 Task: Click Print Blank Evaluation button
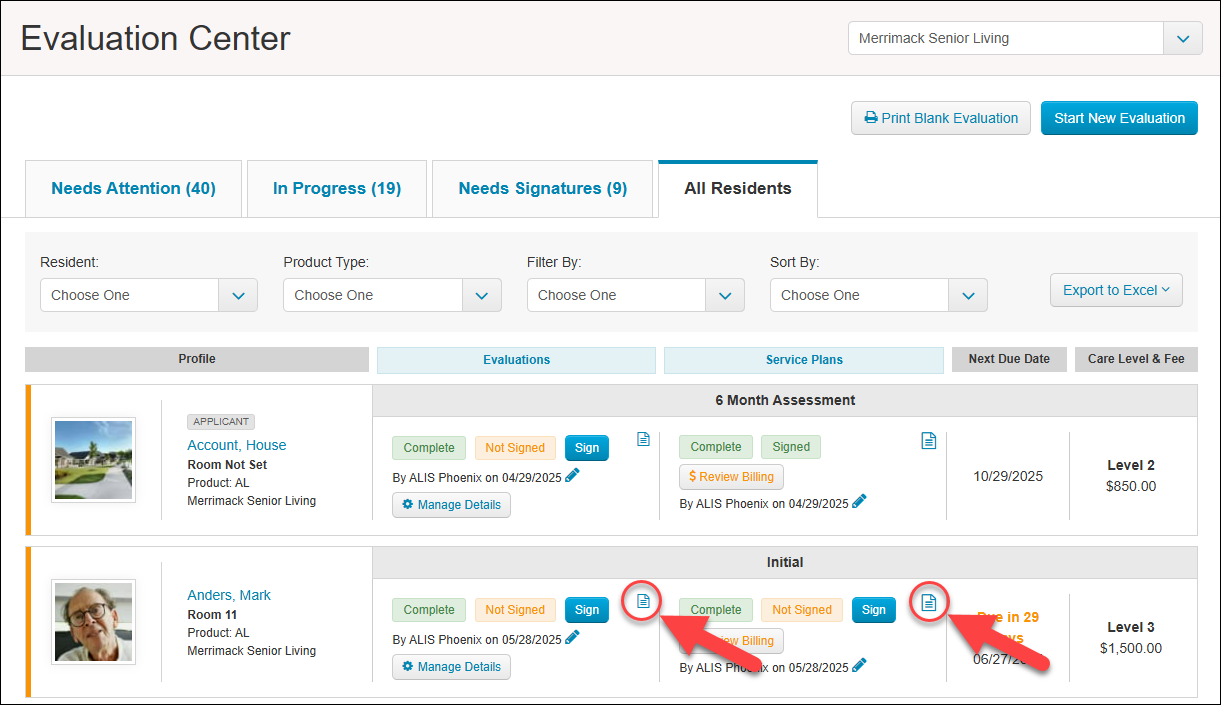[x=941, y=118]
